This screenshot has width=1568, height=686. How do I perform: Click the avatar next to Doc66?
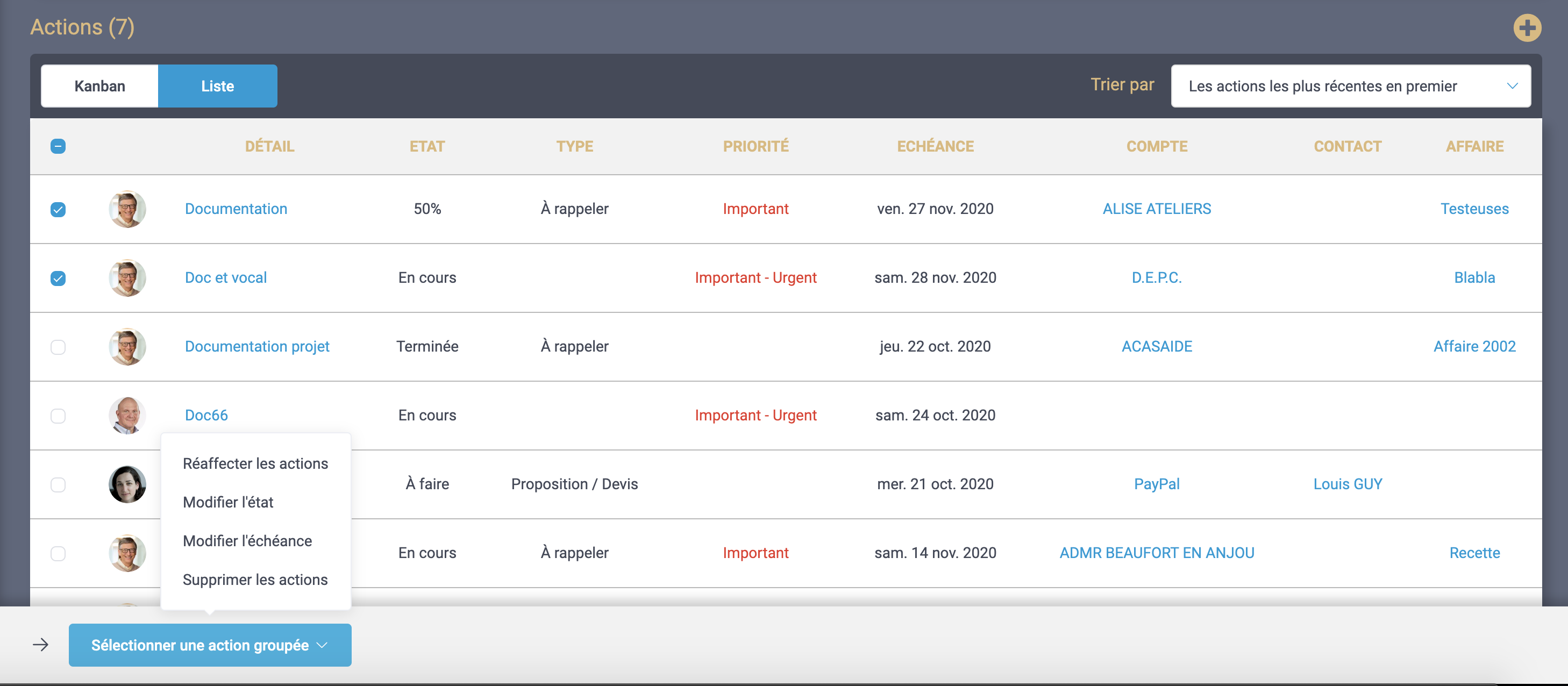[127, 415]
